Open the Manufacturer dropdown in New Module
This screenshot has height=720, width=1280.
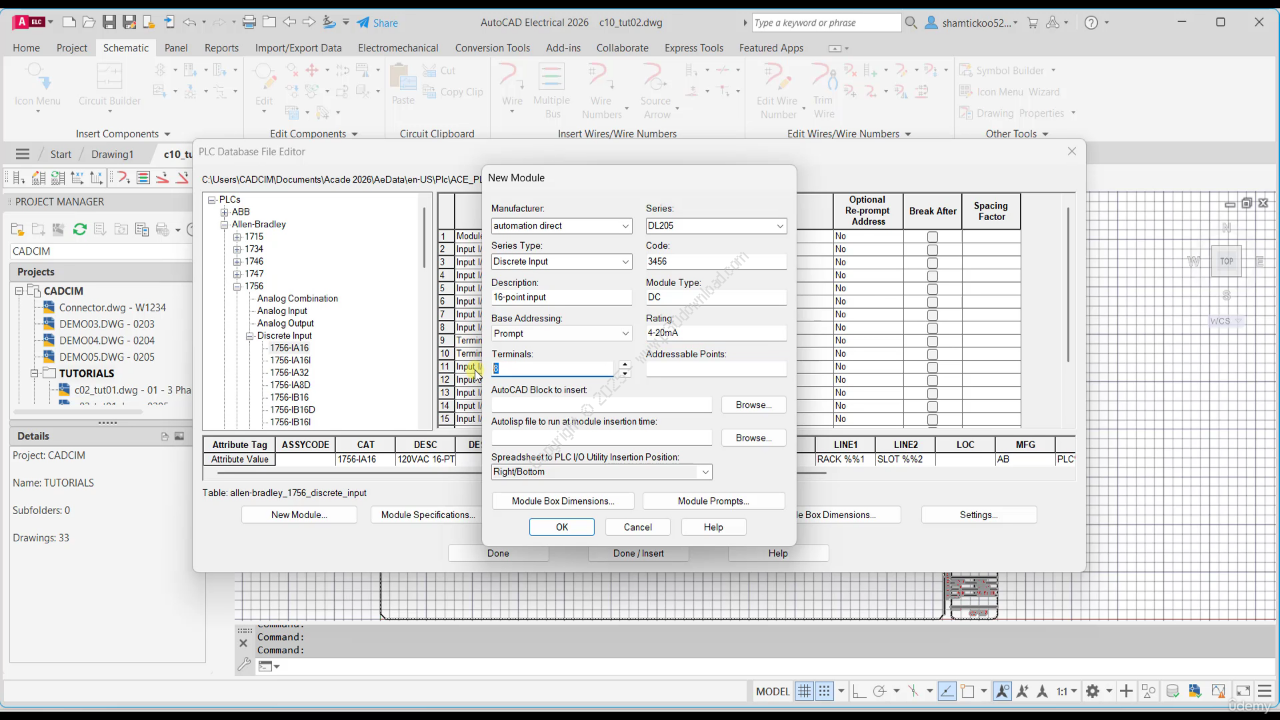coord(625,226)
